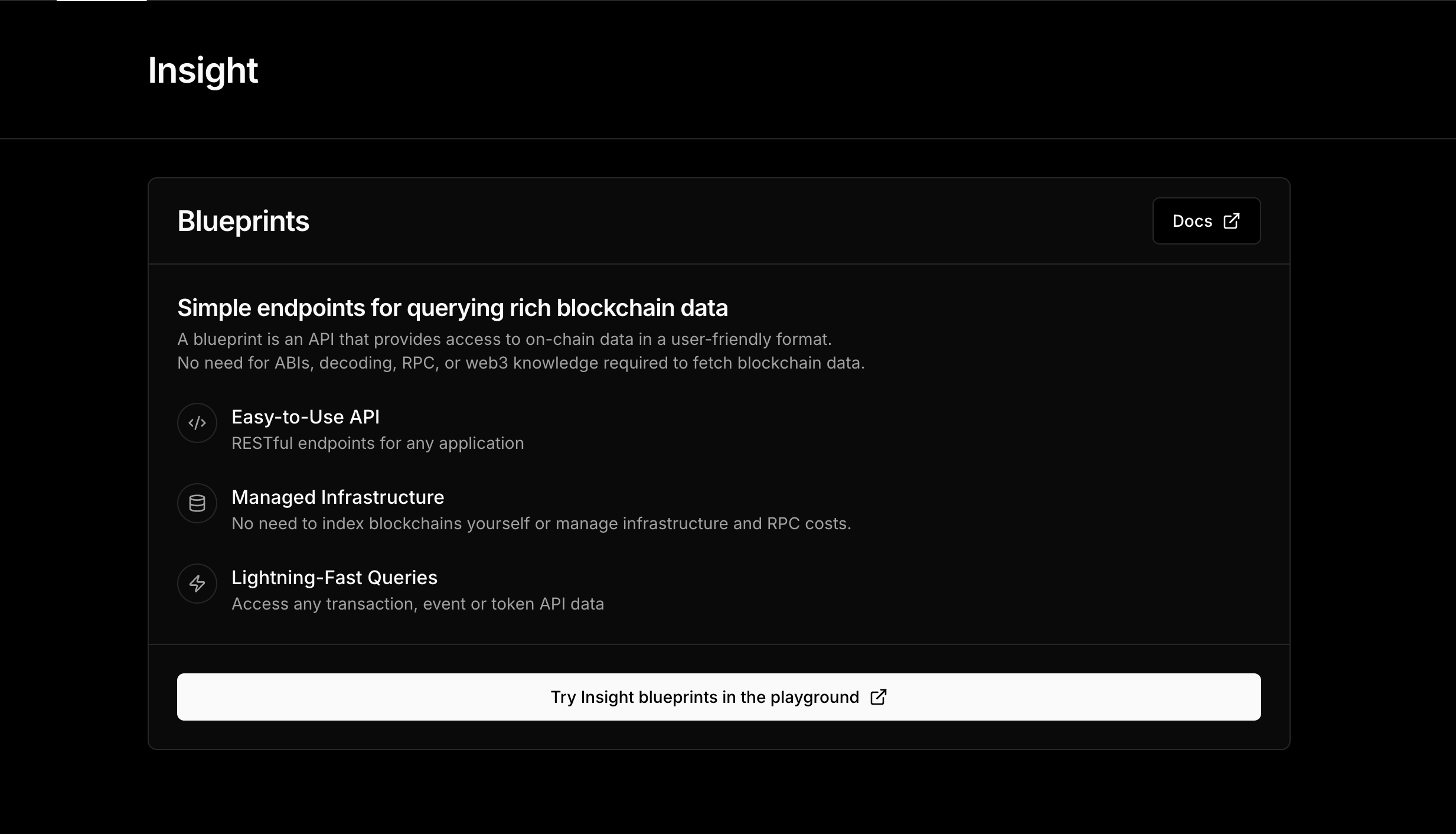Screen dimensions: 1456x834
Task: Click the external link icon after playground
Action: point(879,697)
